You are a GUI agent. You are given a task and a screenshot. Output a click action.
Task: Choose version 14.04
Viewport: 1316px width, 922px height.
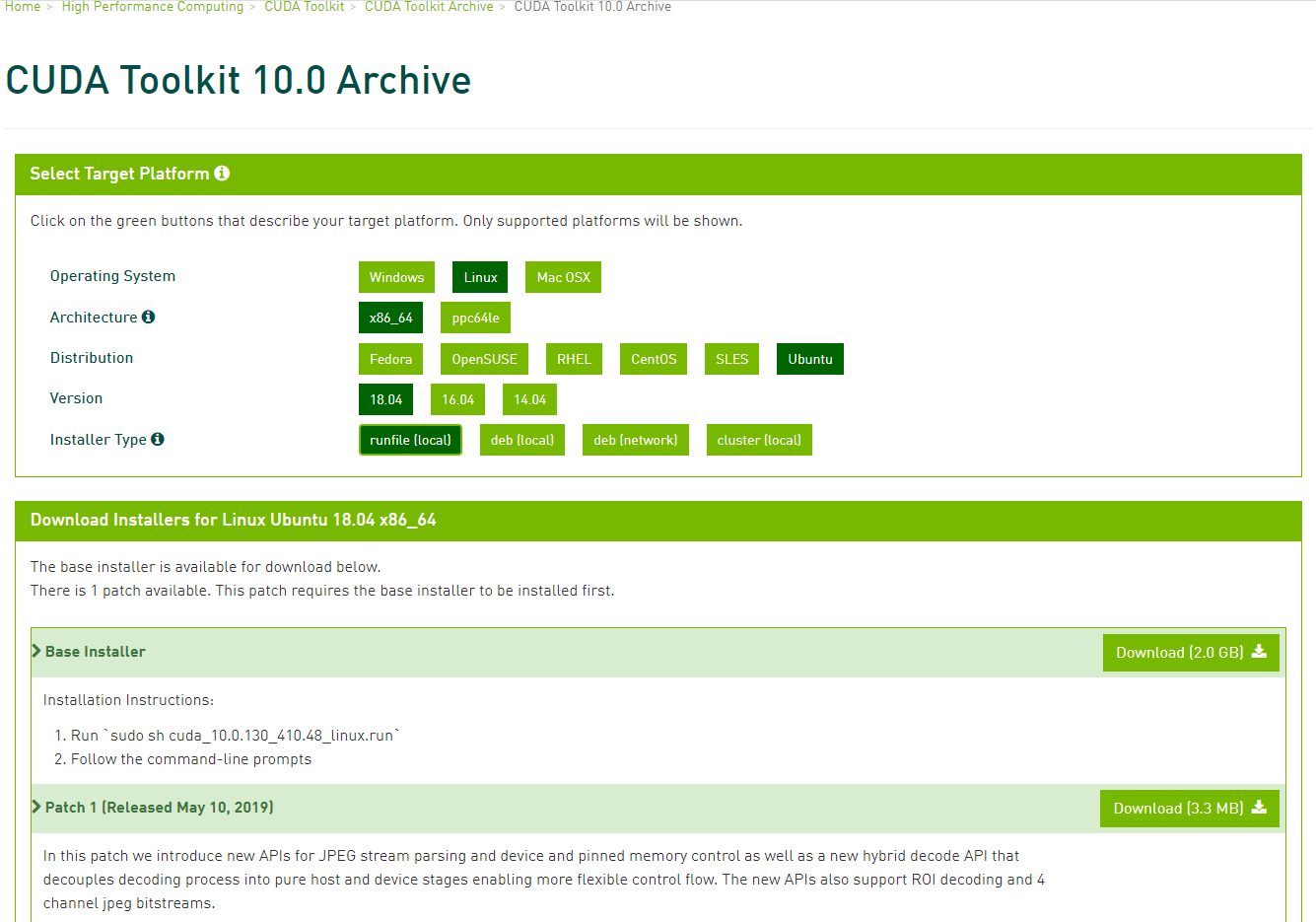(529, 399)
